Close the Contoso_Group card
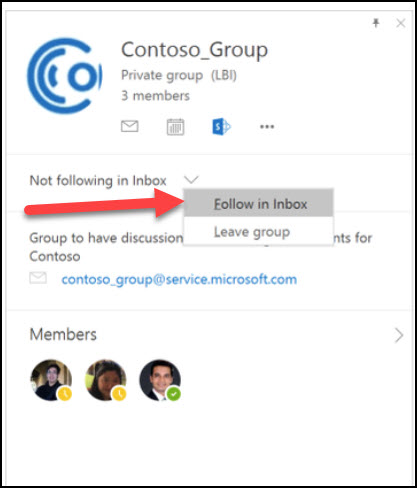The image size is (417, 488). tap(400, 23)
